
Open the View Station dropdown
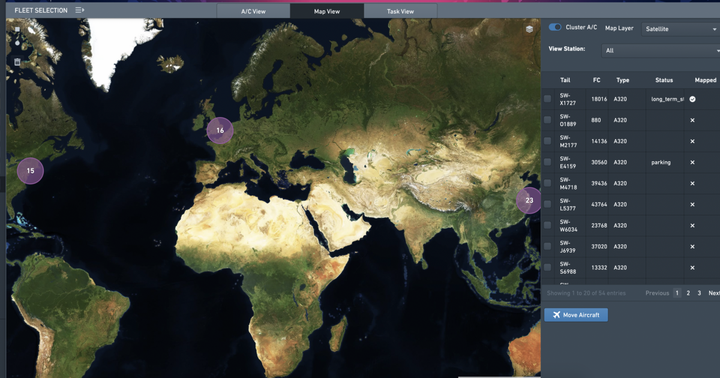tap(660, 51)
